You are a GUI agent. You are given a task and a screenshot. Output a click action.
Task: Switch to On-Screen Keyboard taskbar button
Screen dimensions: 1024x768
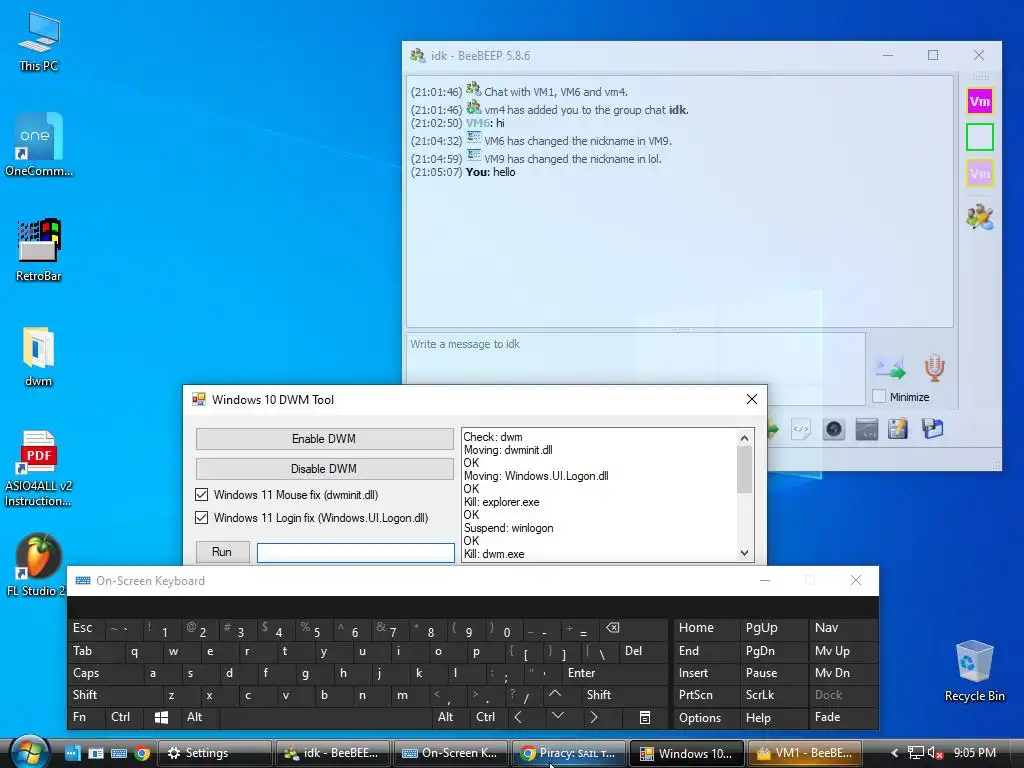coord(451,753)
